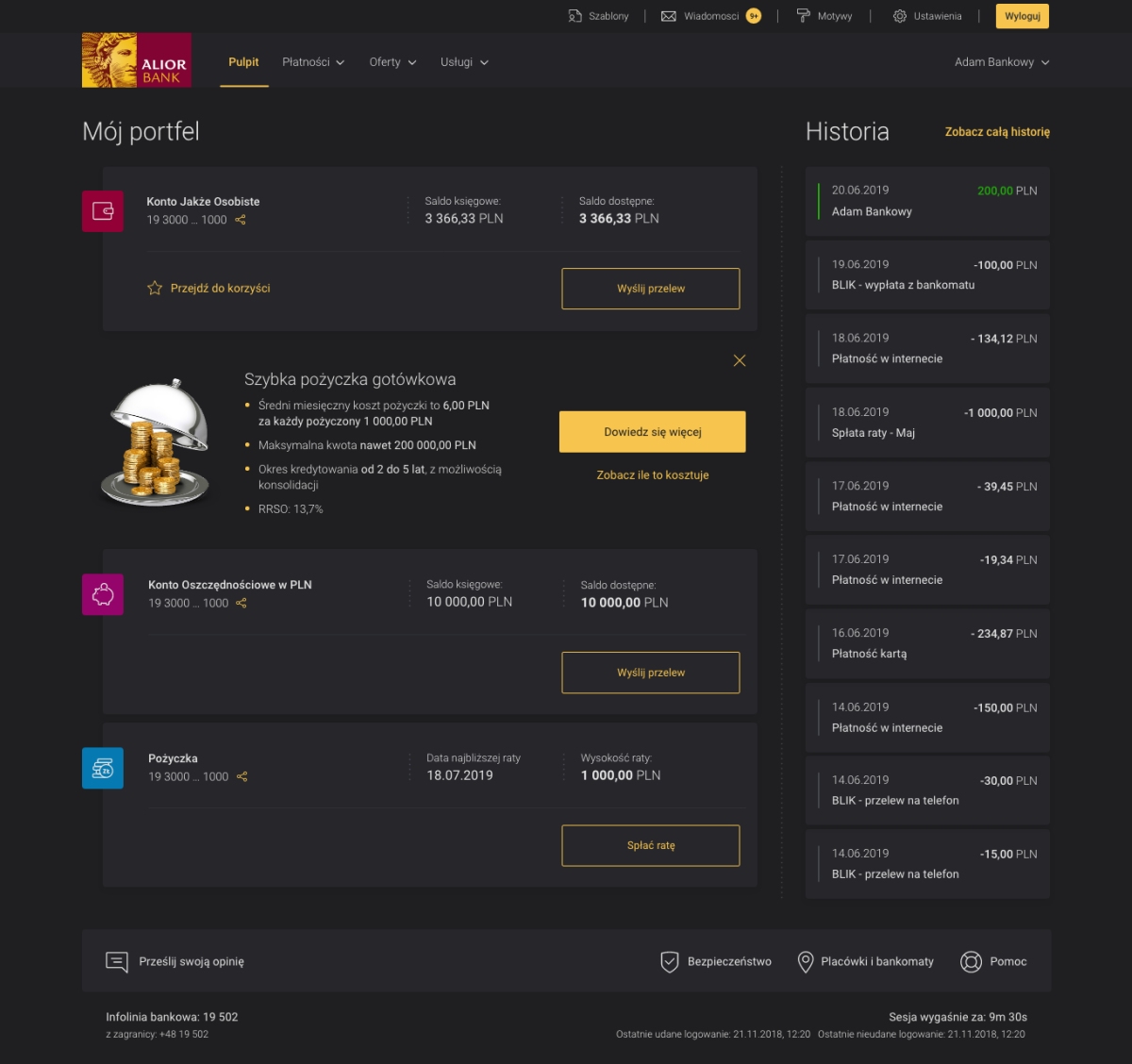The width and height of the screenshot is (1132, 1064).
Task: Open Wiadomości envelope icon
Action: tap(669, 16)
